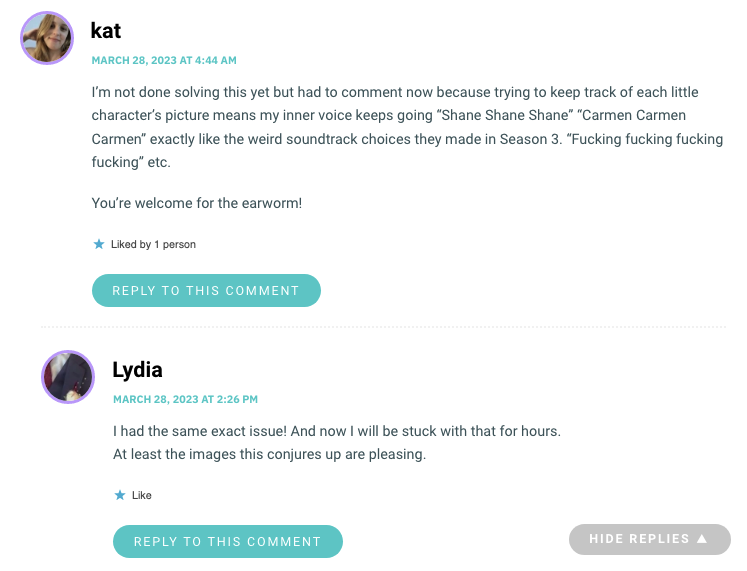
Task: Open Lydia's profile avatar
Action: tap(68, 377)
